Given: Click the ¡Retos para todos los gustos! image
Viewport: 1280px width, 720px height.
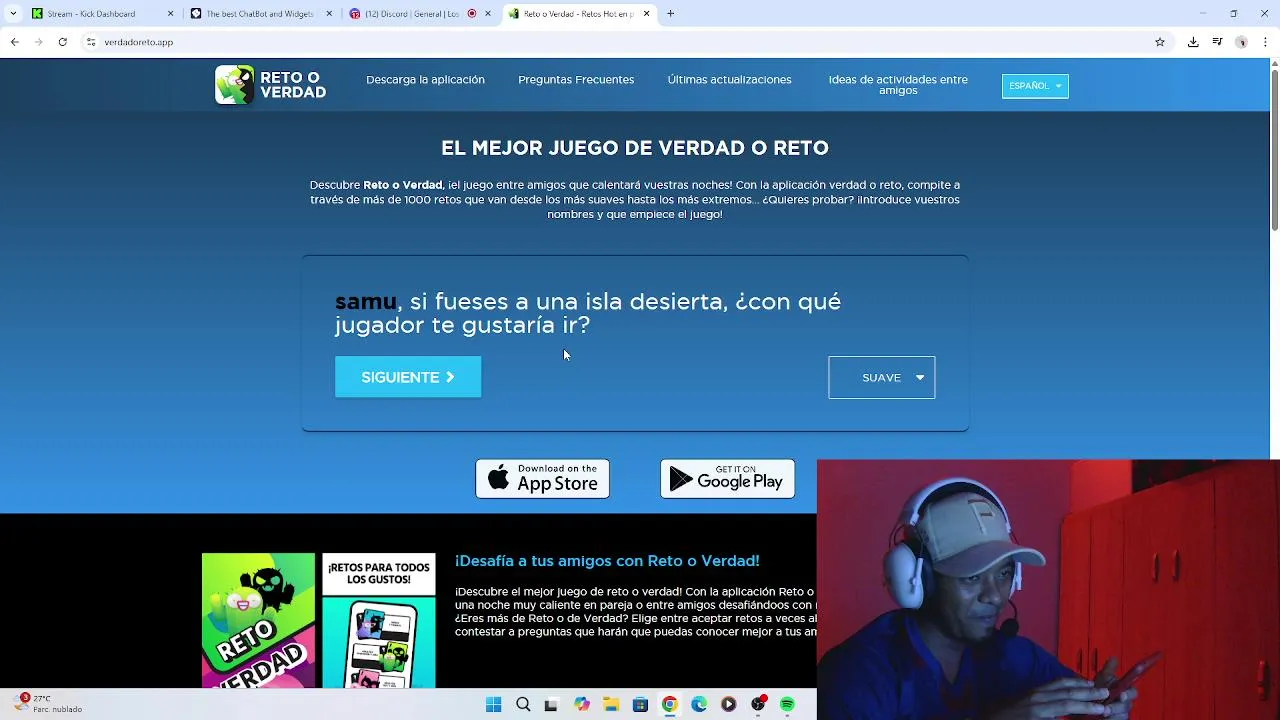Looking at the screenshot, I should [x=379, y=620].
